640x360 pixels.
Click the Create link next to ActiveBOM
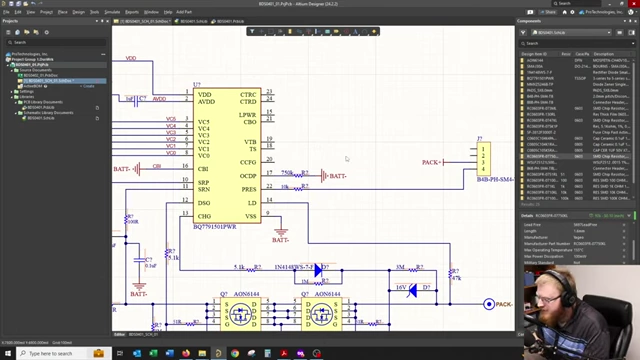click(88, 86)
